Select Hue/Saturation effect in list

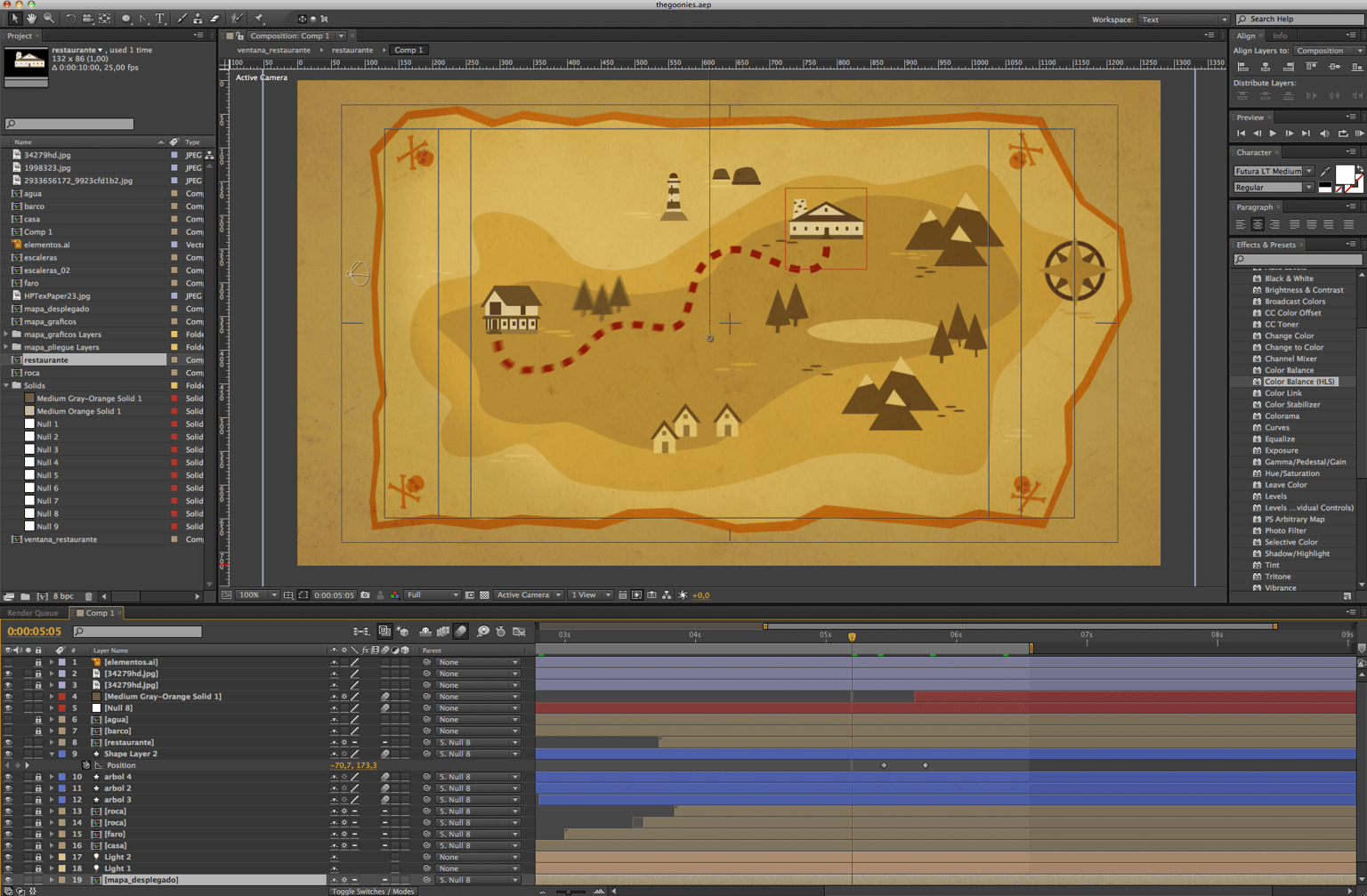pyautogui.click(x=1291, y=473)
